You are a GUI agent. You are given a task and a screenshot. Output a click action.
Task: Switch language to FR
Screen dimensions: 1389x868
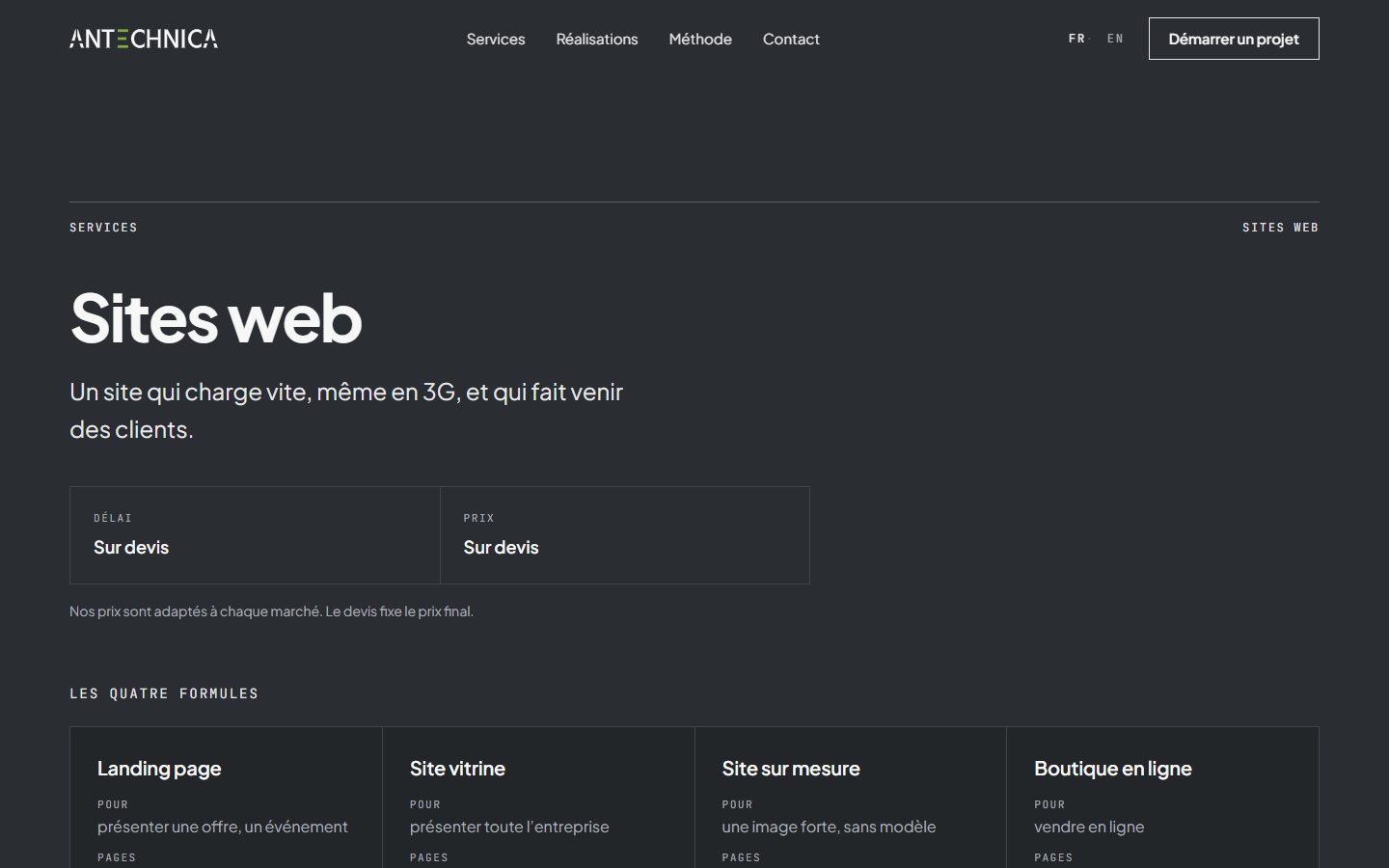(1076, 39)
